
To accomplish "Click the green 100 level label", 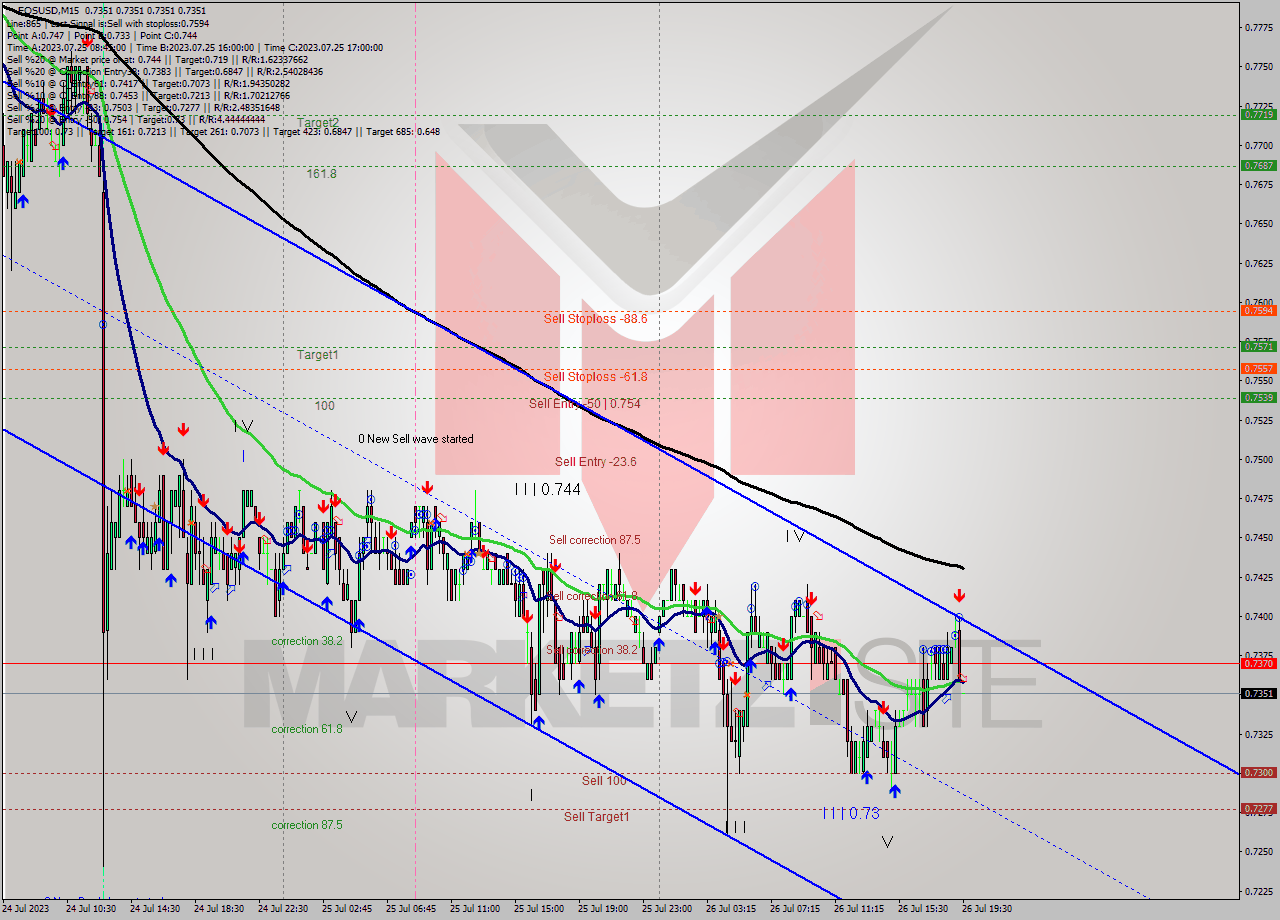I will click(x=324, y=406).
